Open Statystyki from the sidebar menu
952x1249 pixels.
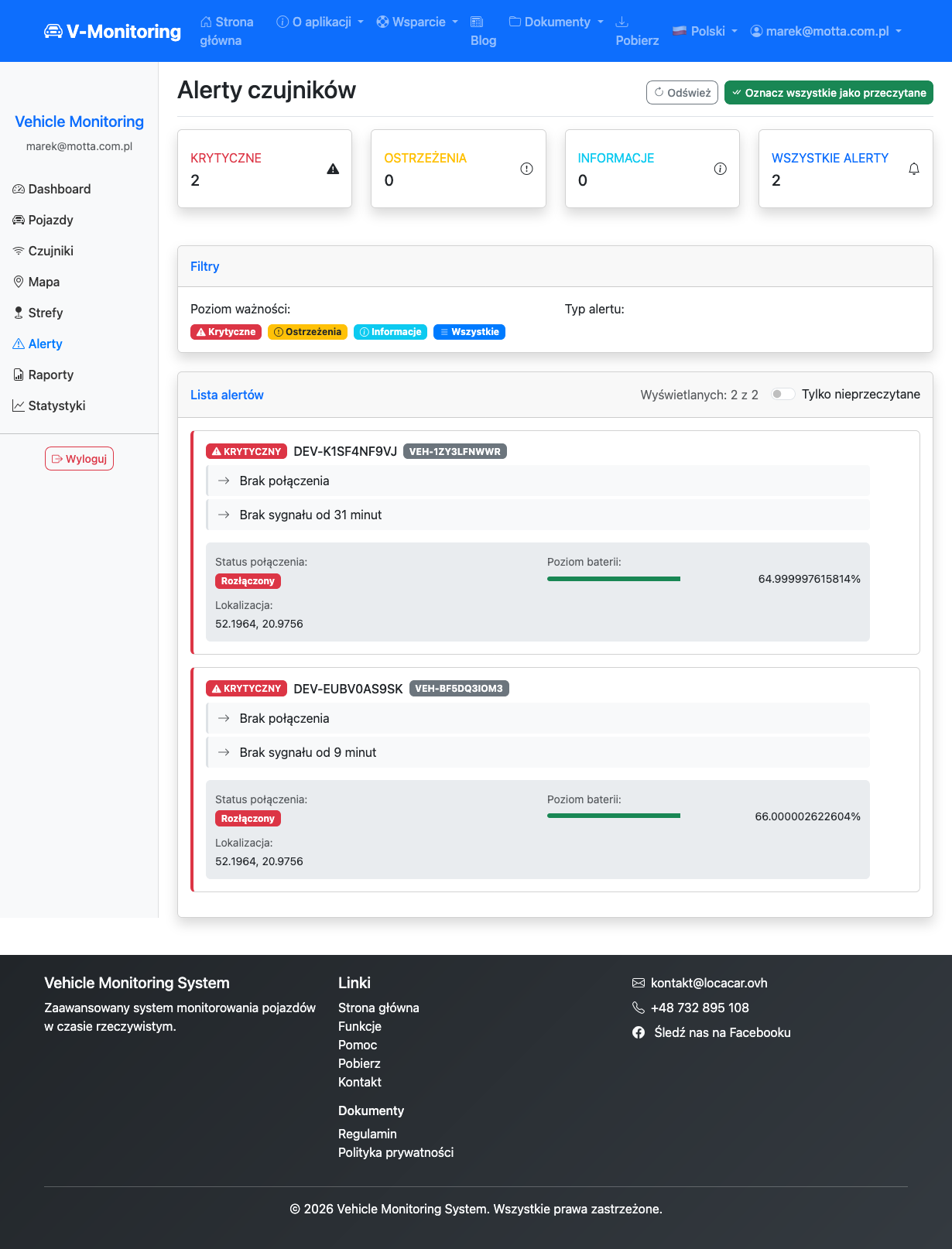57,405
